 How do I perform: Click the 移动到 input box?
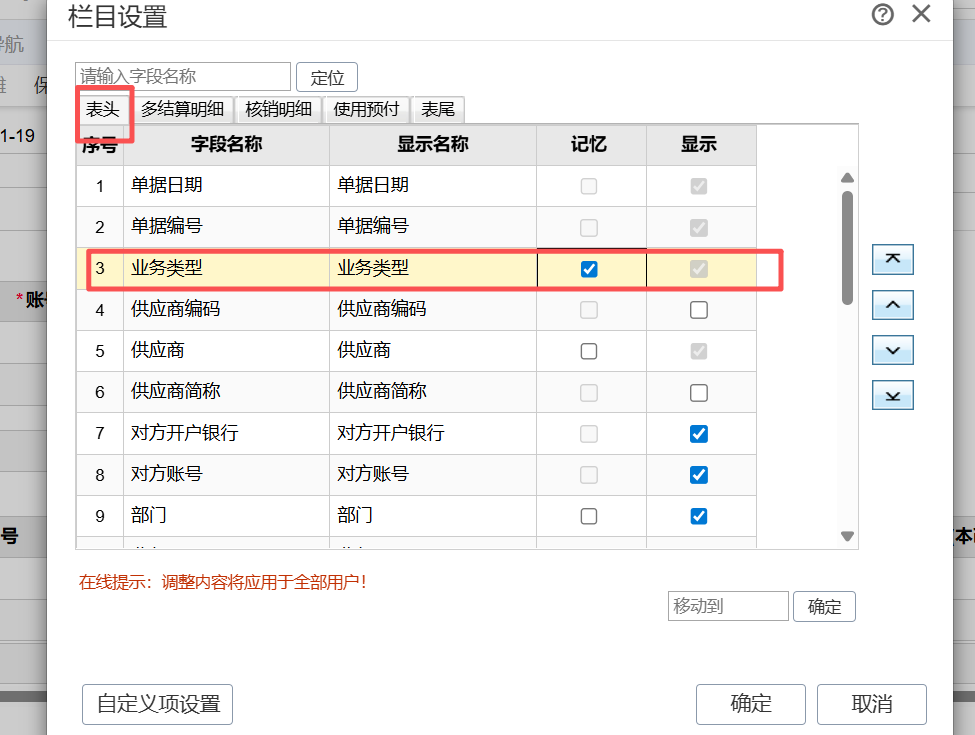[728, 606]
